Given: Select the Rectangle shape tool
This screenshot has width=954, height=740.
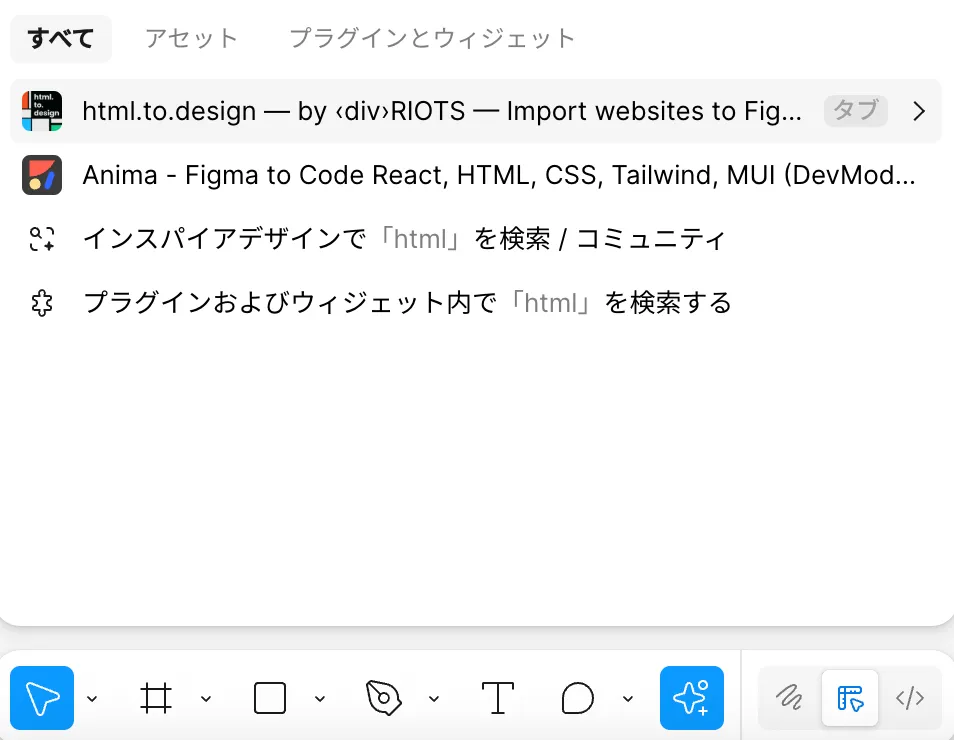Looking at the screenshot, I should click(270, 698).
